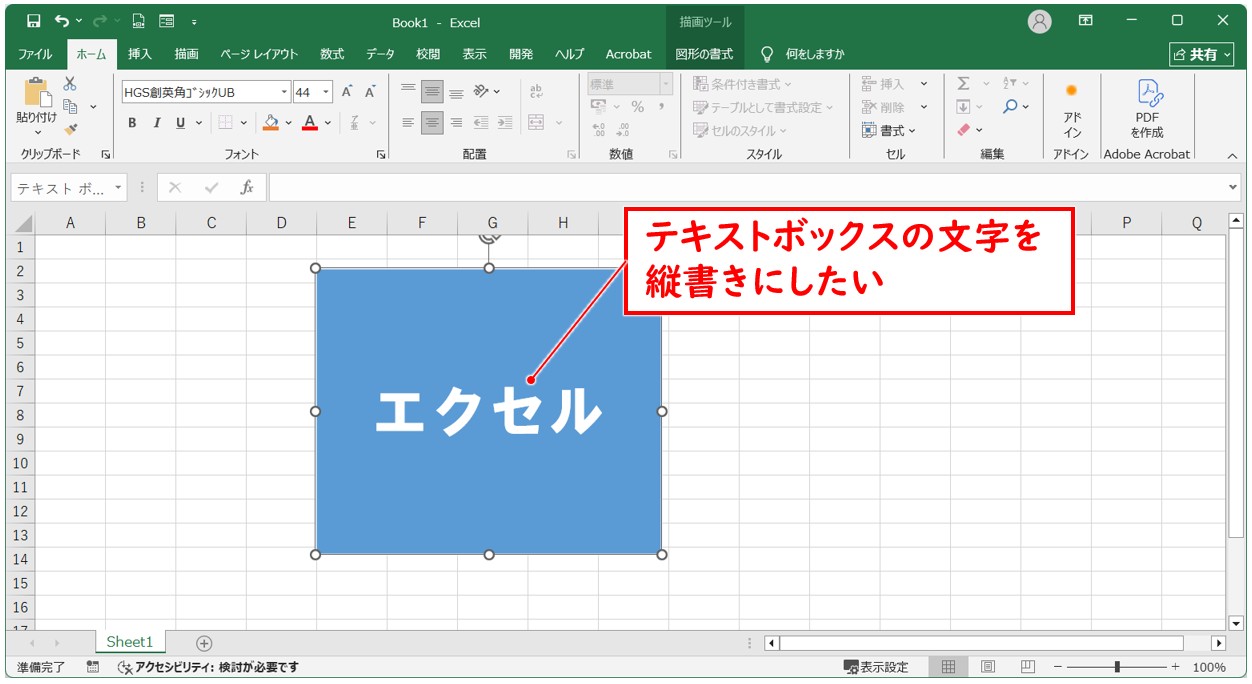Viewport: 1252px width, 684px height.
Task: Open font name dropdown
Action: (x=285, y=92)
